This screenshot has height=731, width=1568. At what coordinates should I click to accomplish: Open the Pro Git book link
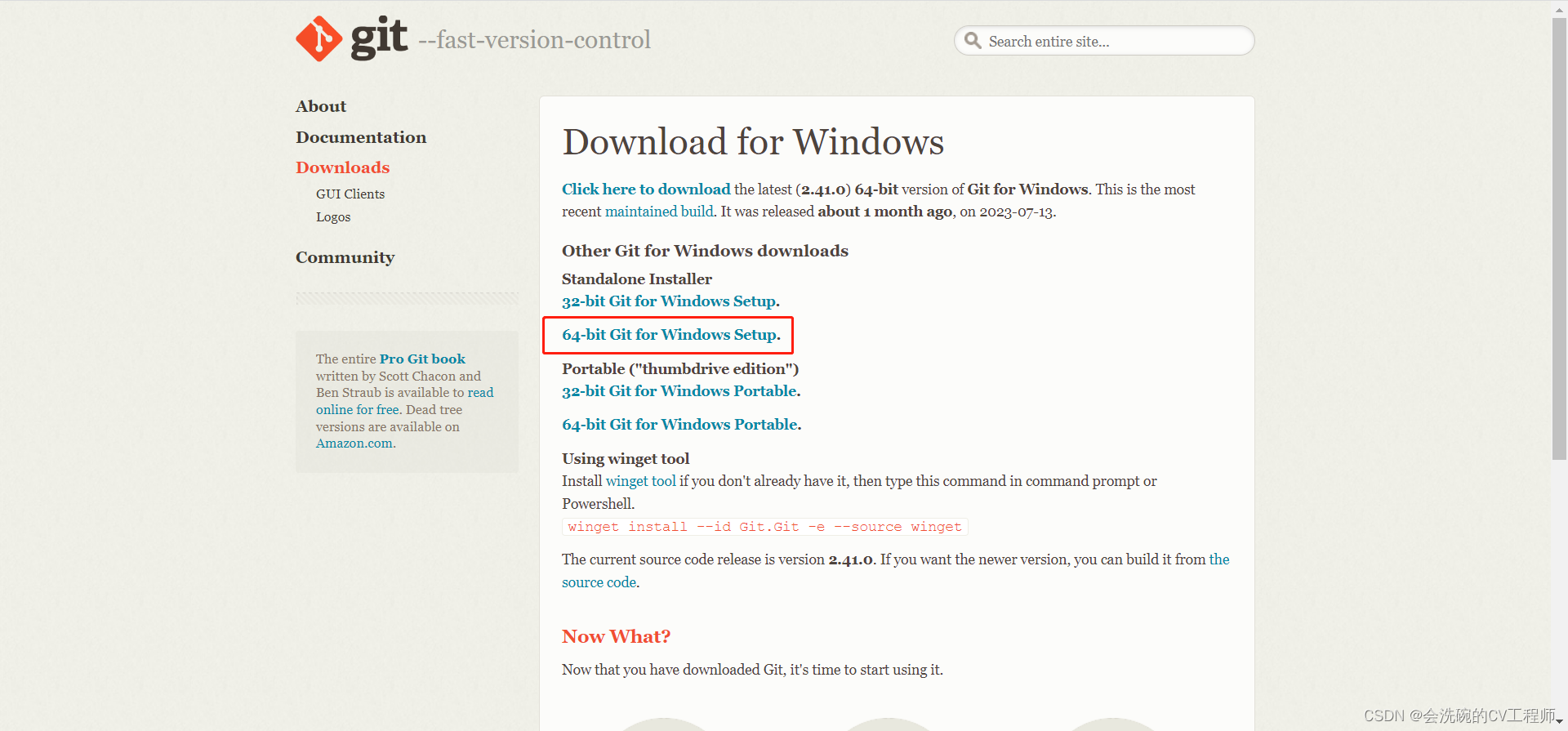[x=422, y=359]
